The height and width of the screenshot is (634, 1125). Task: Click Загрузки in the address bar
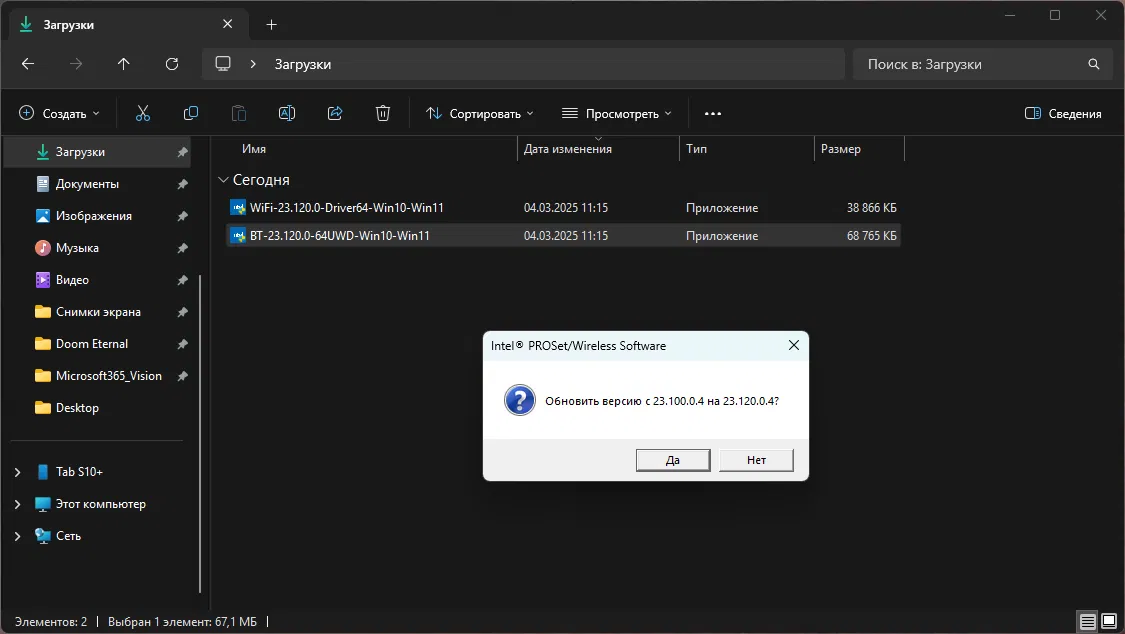pyautogui.click(x=303, y=64)
